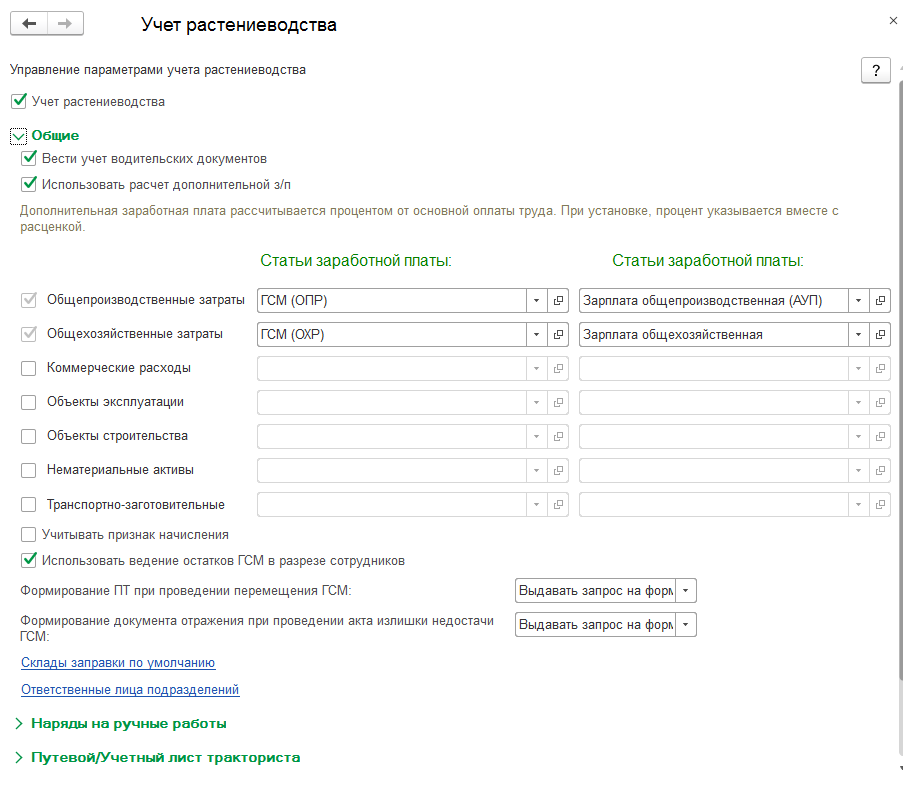Open dropdown for Зарплата общепроизводственная (АУП)
The height and width of the screenshot is (787, 903).
858,301
